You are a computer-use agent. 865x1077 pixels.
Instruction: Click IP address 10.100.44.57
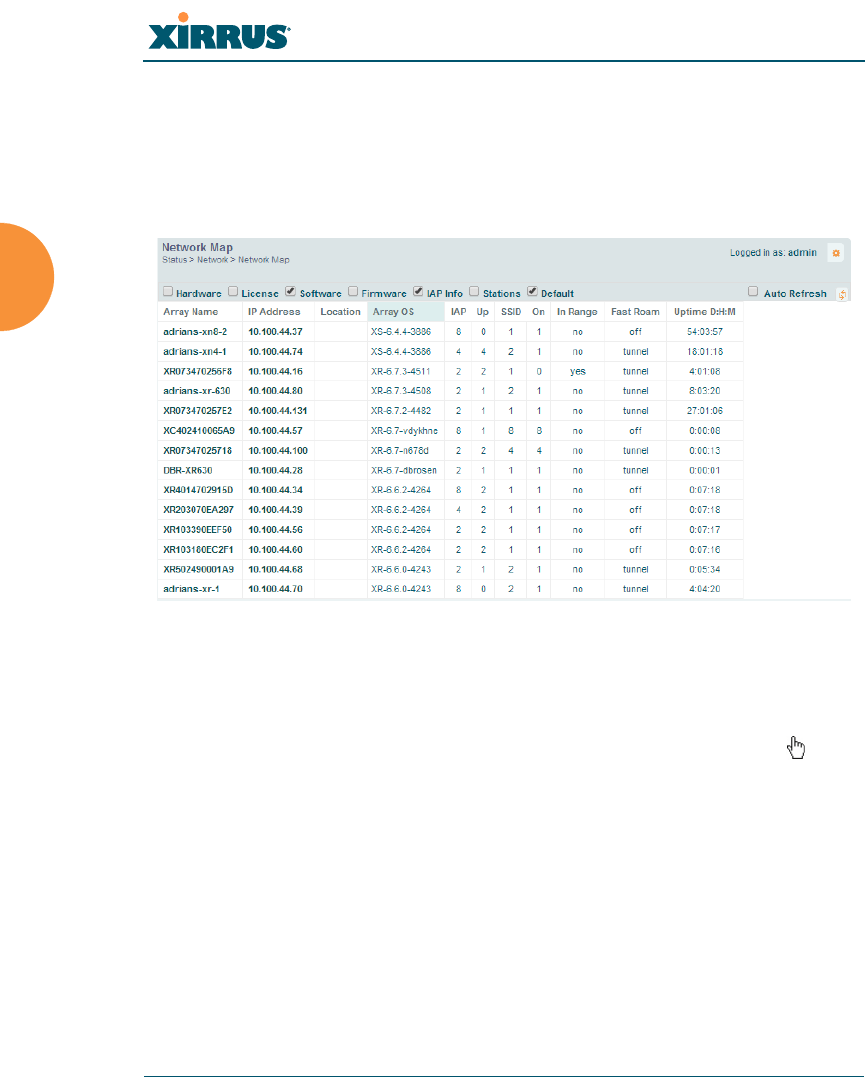276,431
